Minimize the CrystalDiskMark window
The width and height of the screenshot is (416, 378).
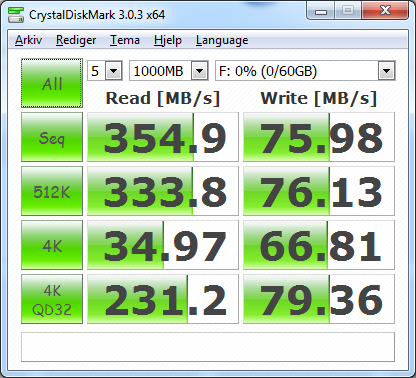click(321, 11)
